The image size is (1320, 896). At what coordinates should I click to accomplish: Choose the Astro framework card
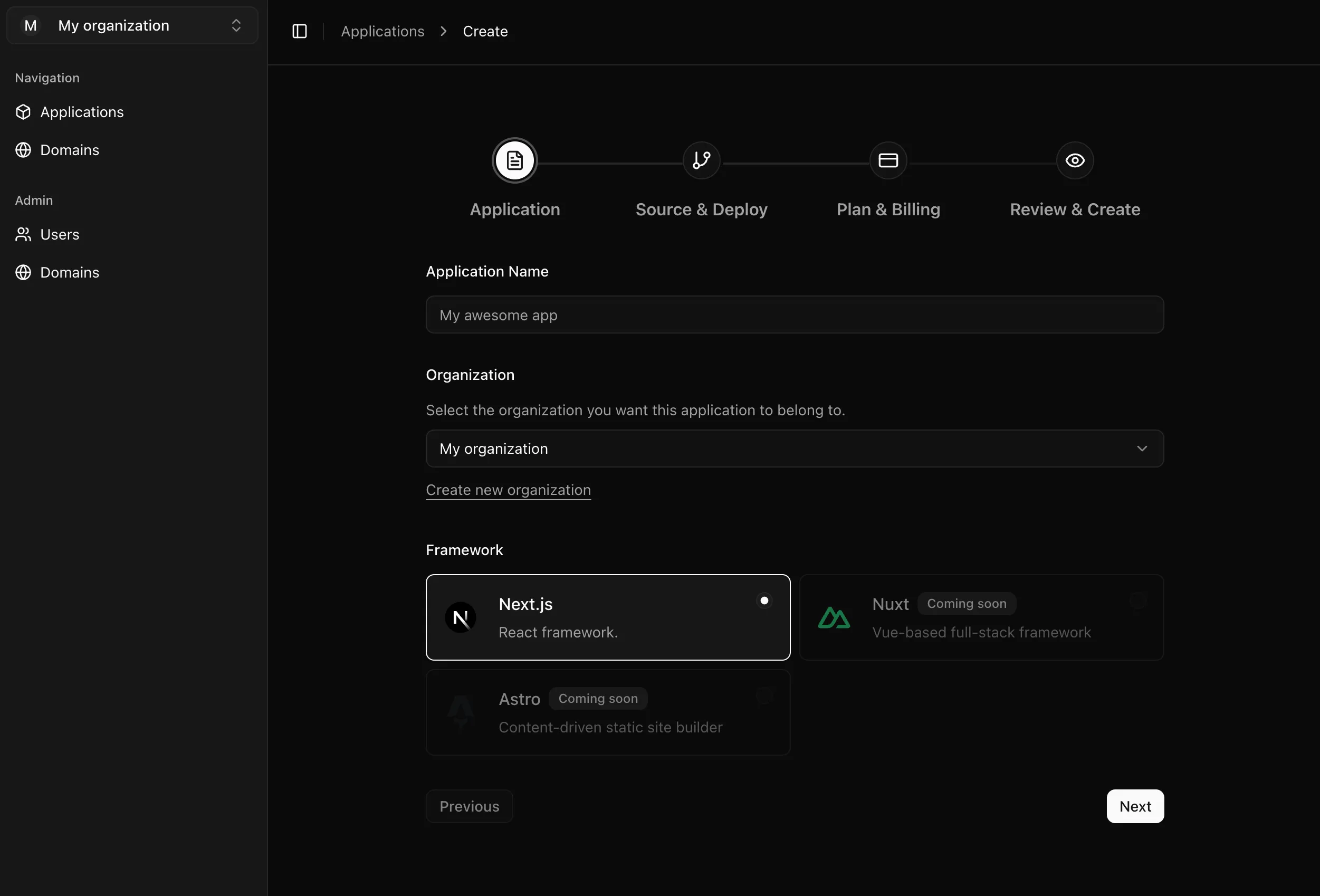pos(608,712)
